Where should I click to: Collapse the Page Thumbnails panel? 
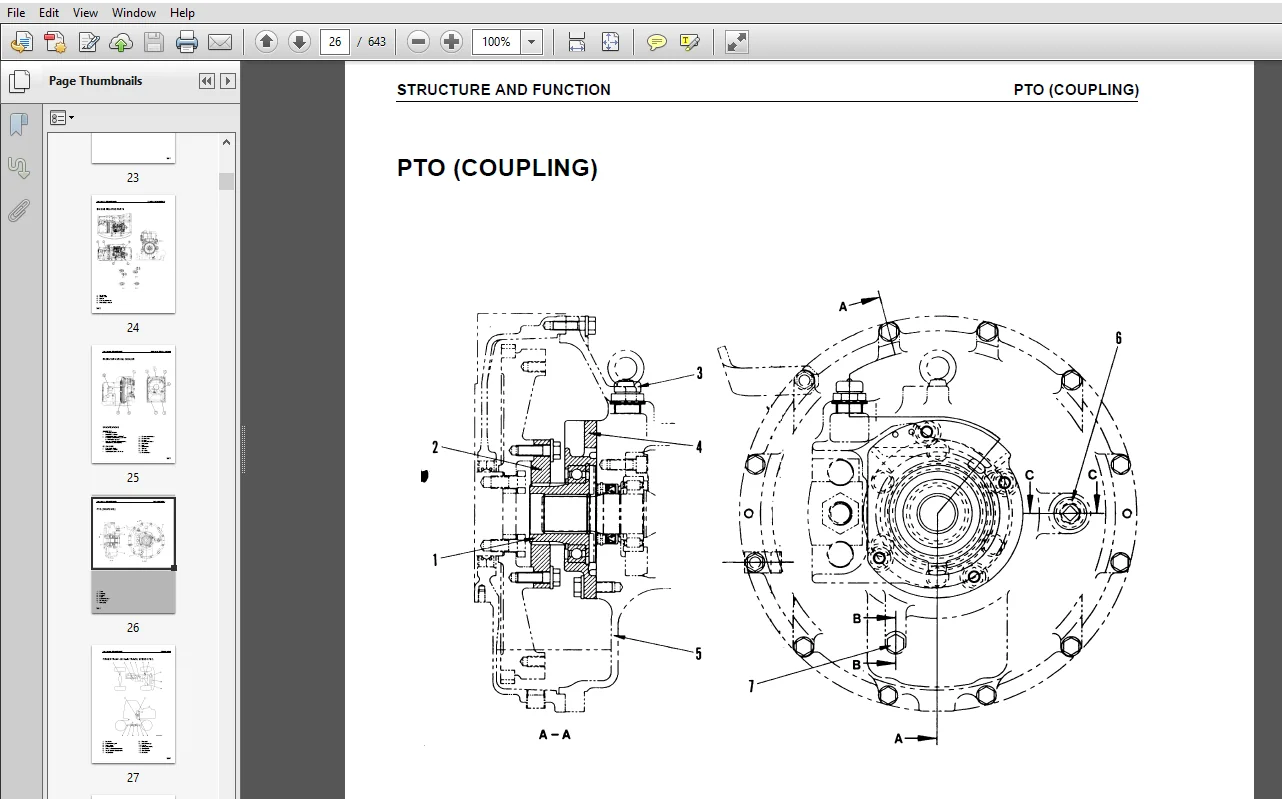click(x=207, y=81)
